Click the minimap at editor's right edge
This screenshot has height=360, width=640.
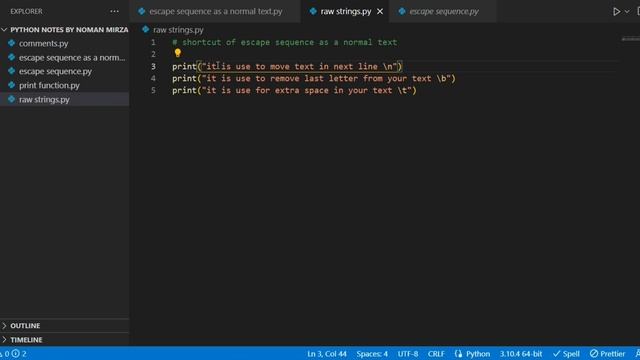631,39
